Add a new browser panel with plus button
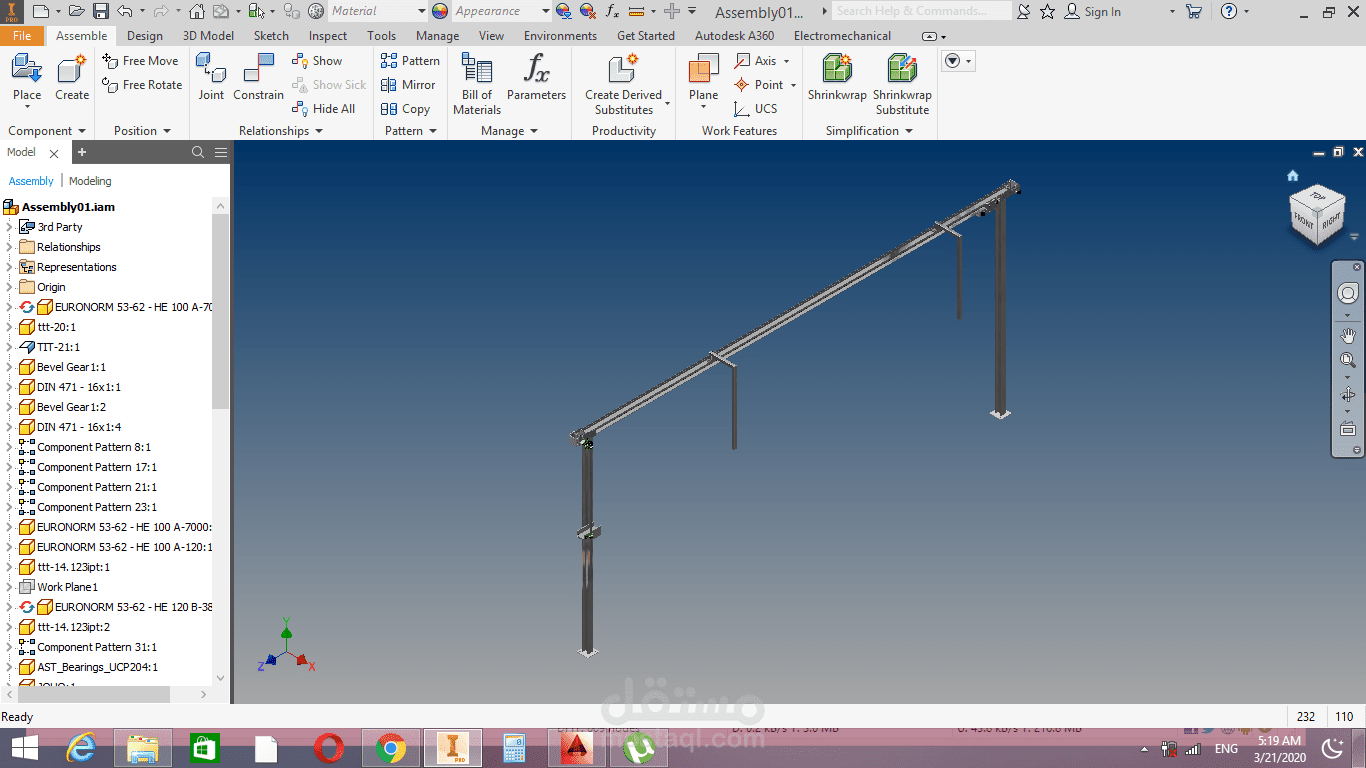Viewport: 1366px width, 768px height. click(82, 152)
